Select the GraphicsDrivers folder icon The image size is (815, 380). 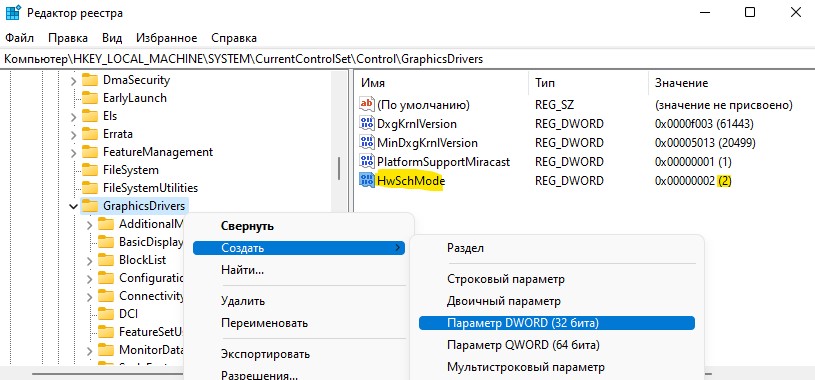(90, 206)
